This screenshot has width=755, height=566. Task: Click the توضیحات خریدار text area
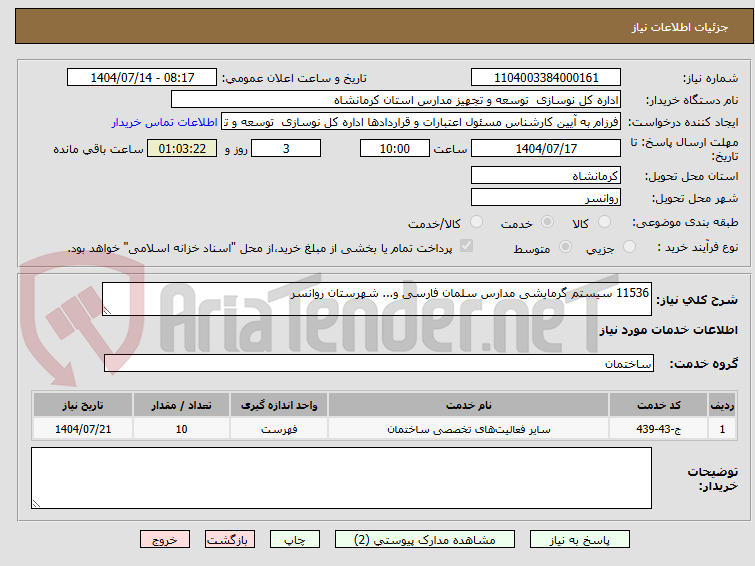point(341,478)
